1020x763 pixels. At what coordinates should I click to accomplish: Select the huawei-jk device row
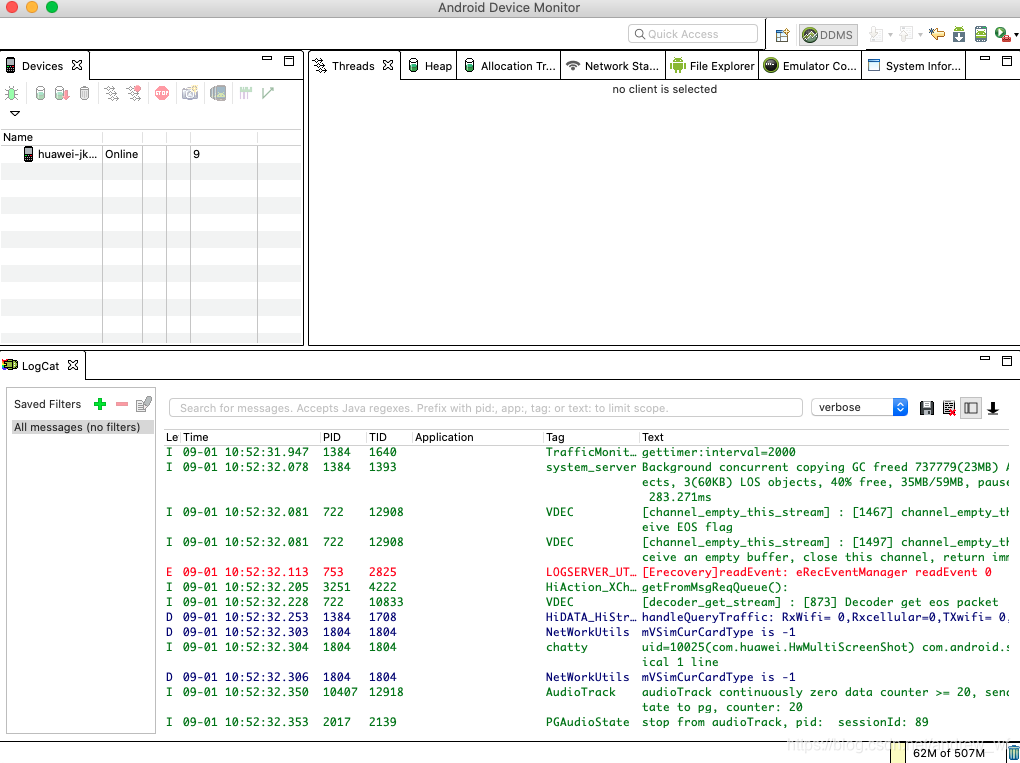point(151,154)
